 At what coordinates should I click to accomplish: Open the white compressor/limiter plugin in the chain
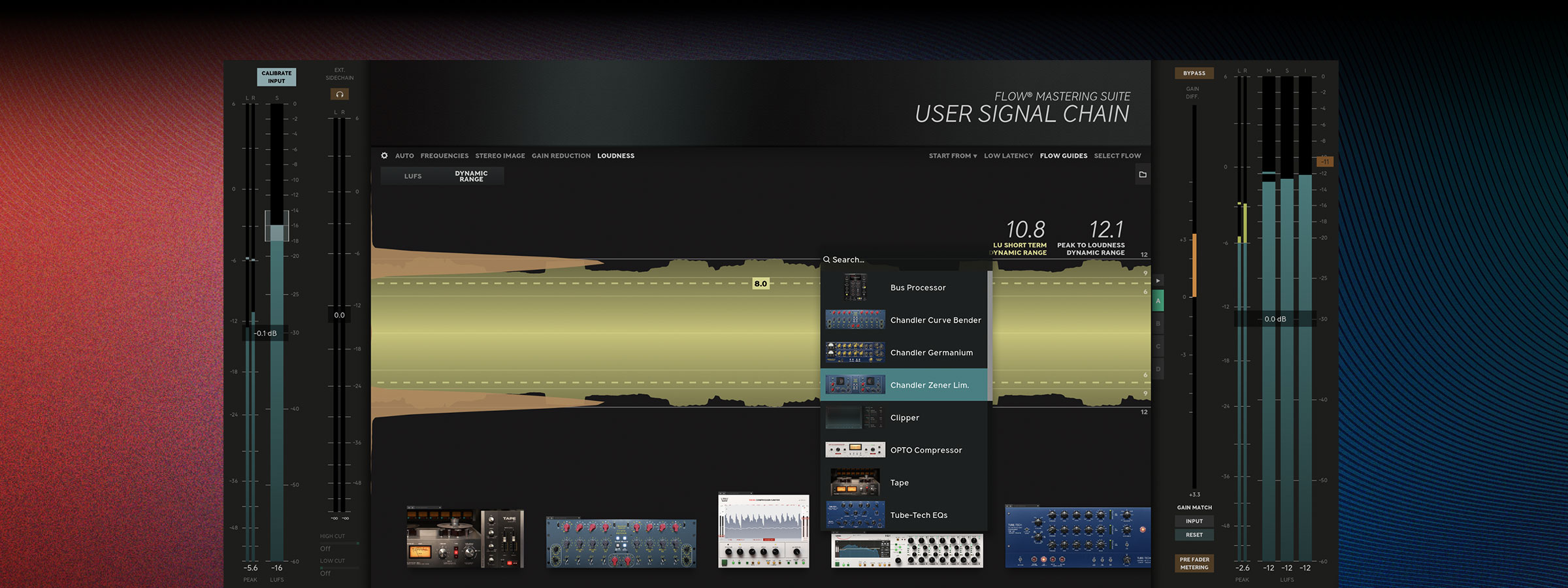tap(763, 531)
